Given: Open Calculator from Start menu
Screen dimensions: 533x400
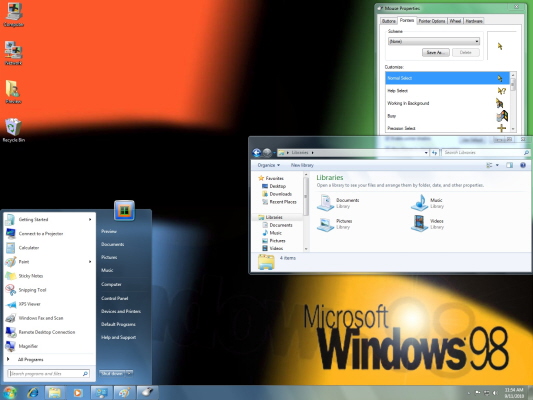Looking at the screenshot, I should tap(49, 248).
